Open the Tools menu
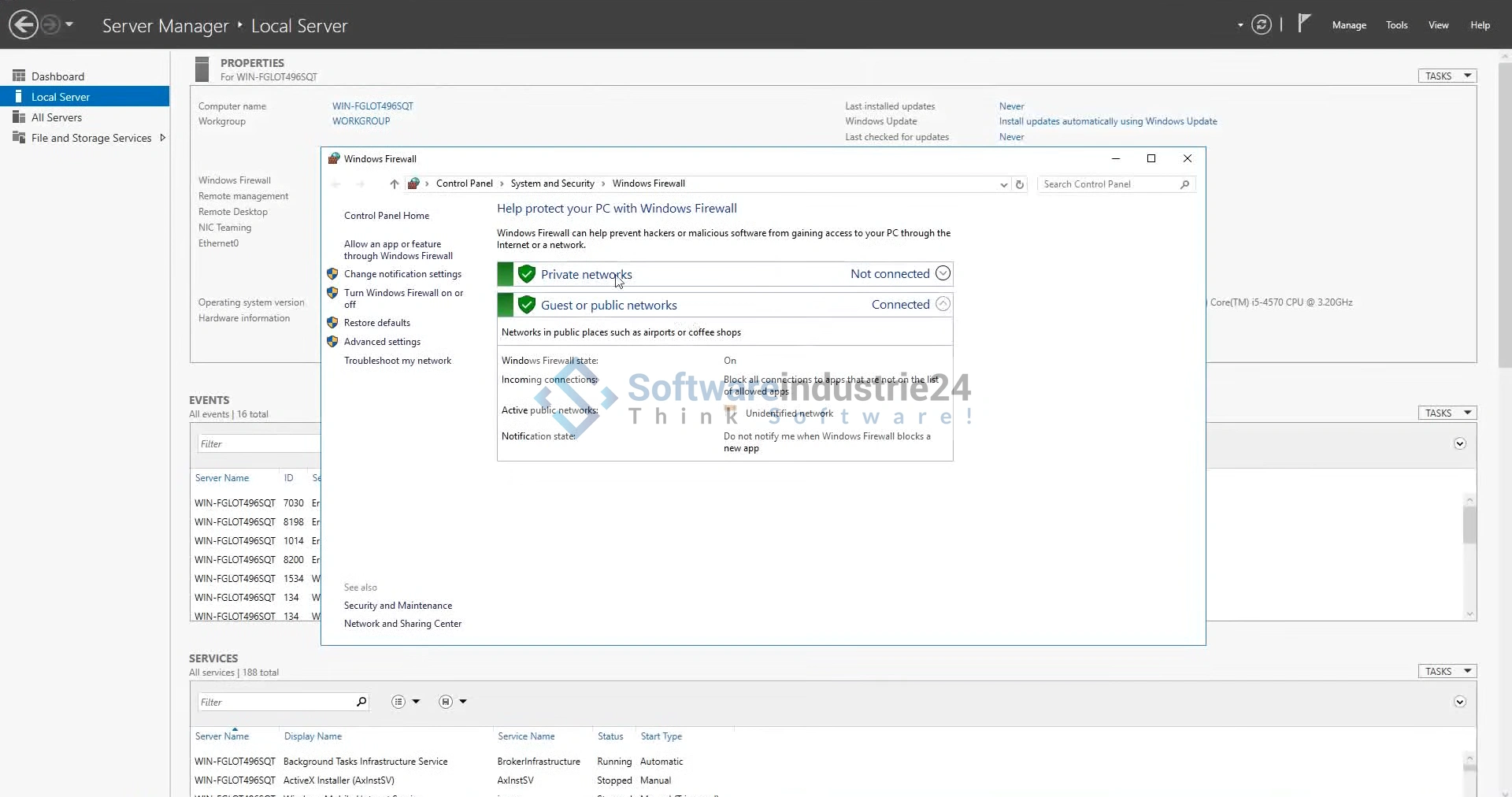Screen dimensions: 1512x797 [1396, 25]
